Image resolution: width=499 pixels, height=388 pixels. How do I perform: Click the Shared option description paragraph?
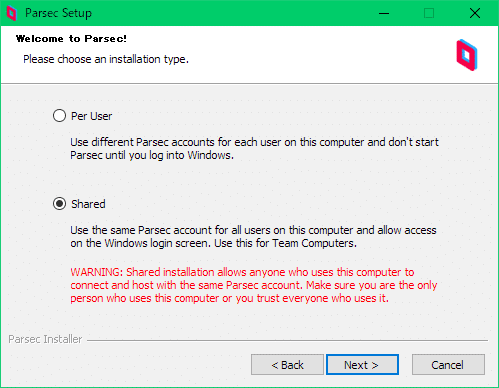253,237
